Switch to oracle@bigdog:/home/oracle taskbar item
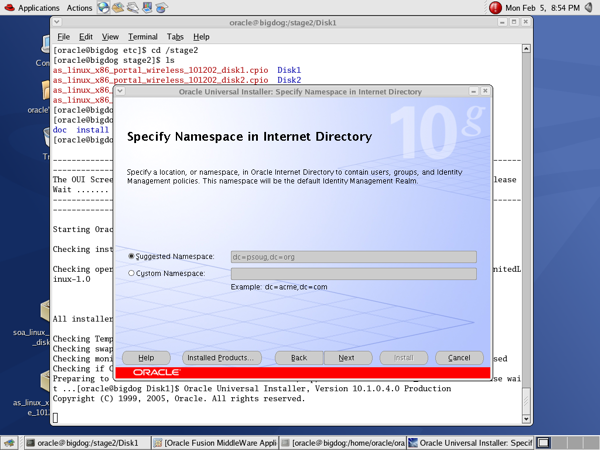The width and height of the screenshot is (600, 450). [x=342, y=443]
